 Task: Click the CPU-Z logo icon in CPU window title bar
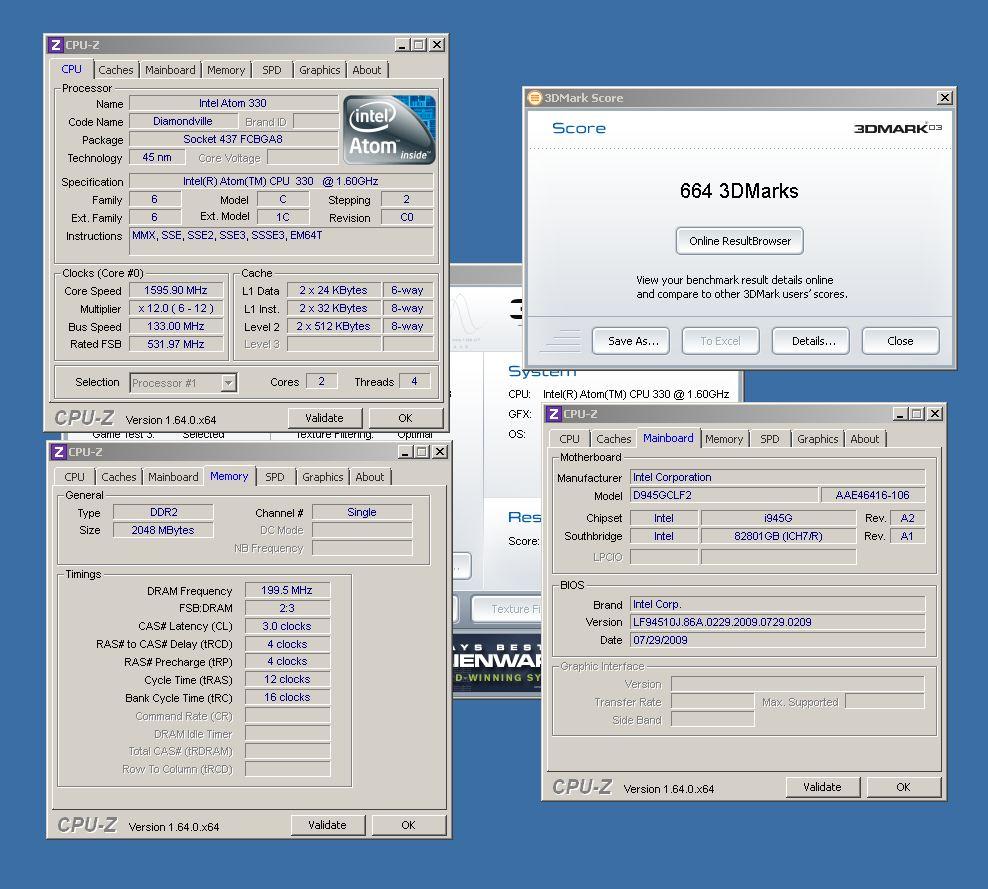55,45
